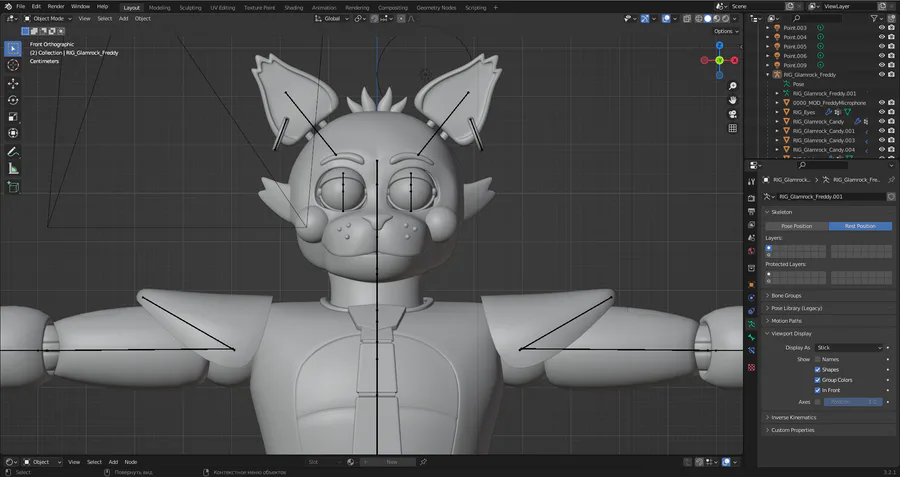Switch to the Geometry Nodes workspace tab
900x477 pixels.
436,7
